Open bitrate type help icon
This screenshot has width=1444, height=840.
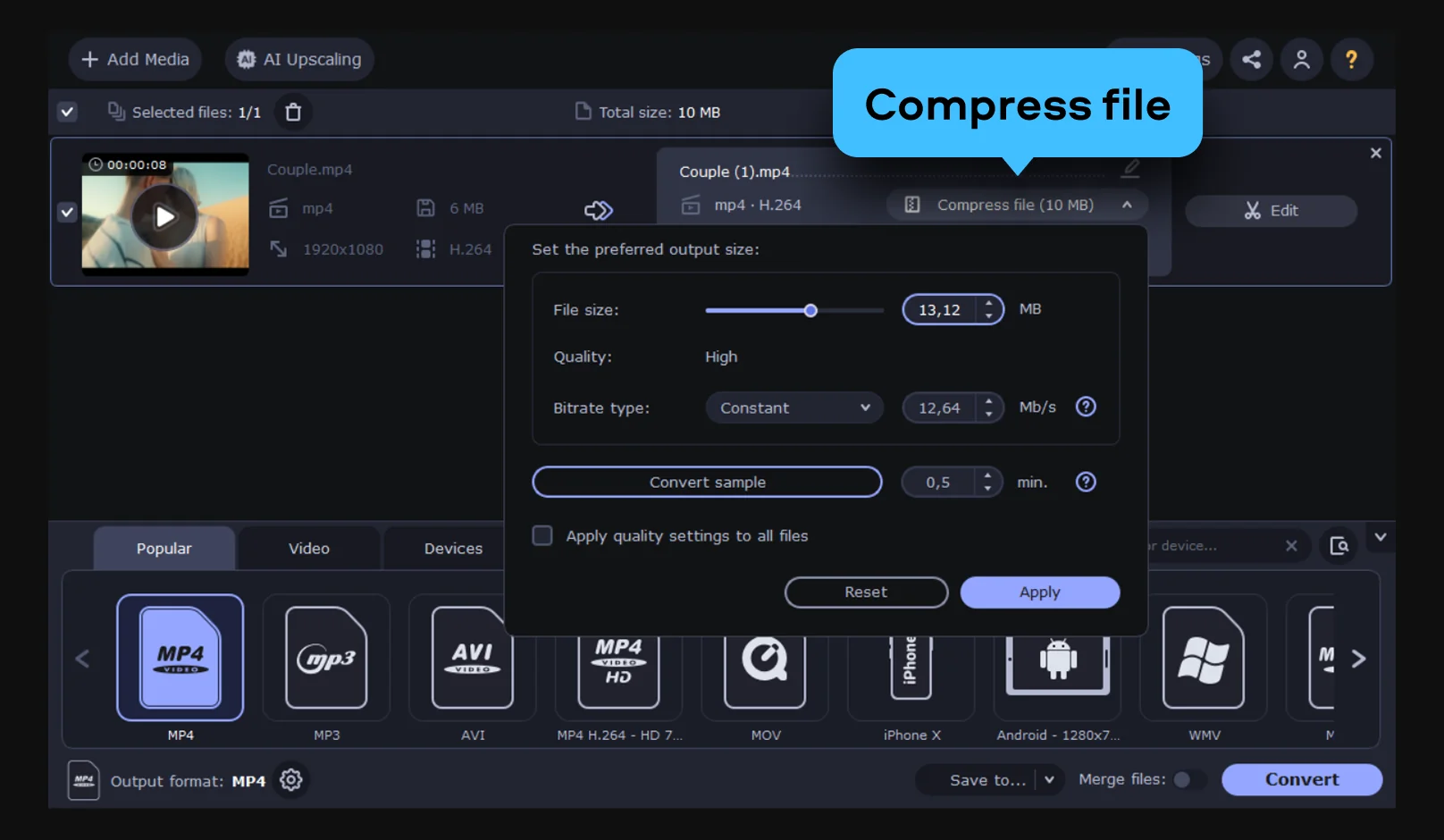(x=1086, y=407)
